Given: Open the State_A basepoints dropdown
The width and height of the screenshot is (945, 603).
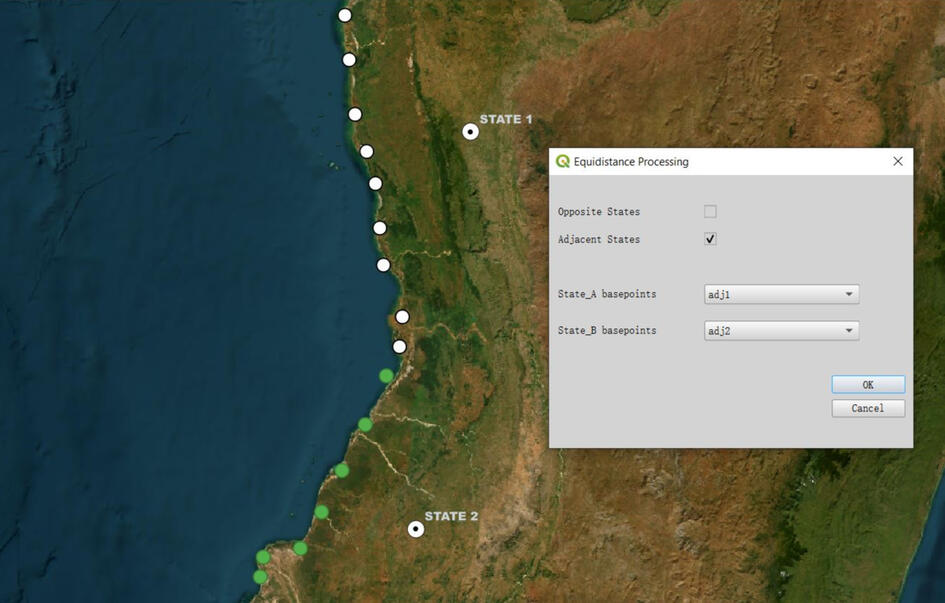Looking at the screenshot, I should (x=781, y=295).
